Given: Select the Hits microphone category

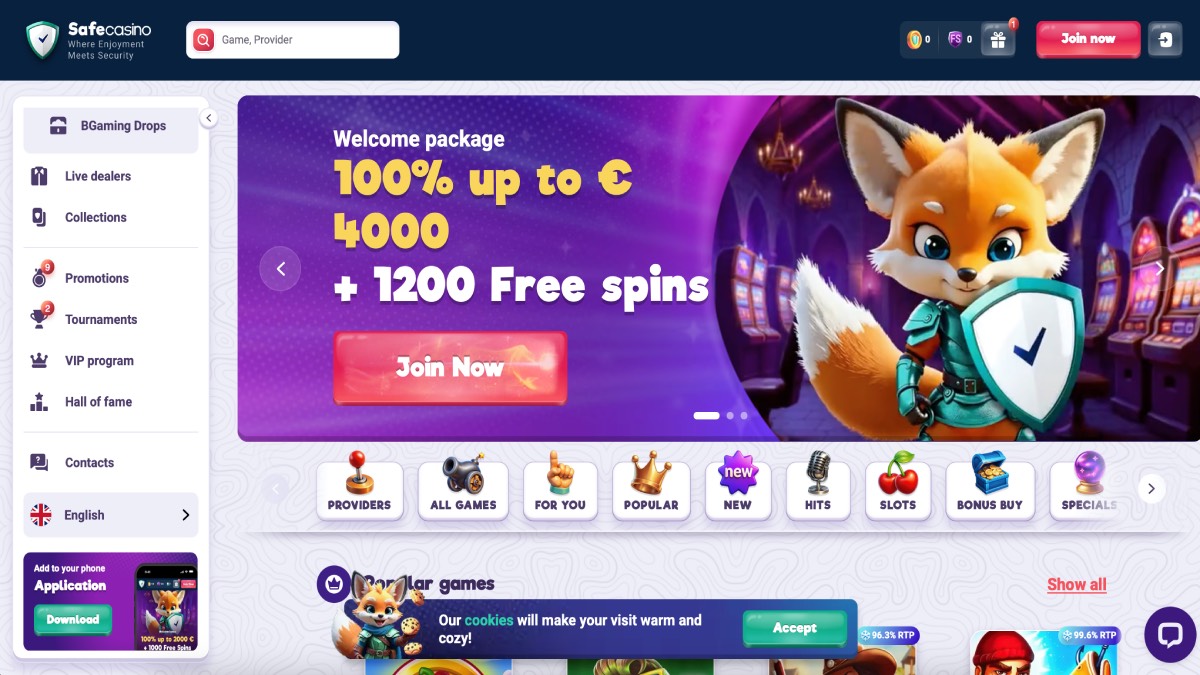Looking at the screenshot, I should point(818,487).
